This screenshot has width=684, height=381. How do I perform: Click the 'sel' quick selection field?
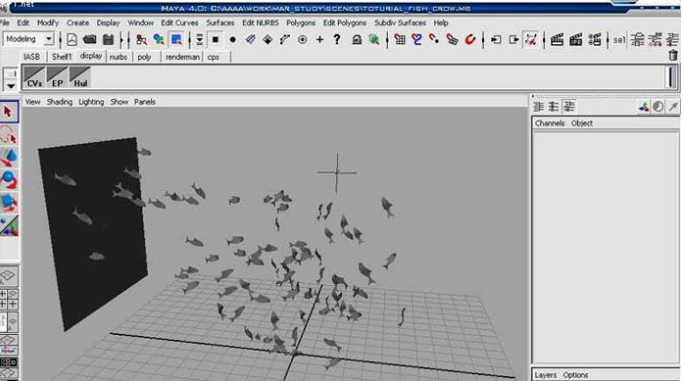[x=619, y=40]
